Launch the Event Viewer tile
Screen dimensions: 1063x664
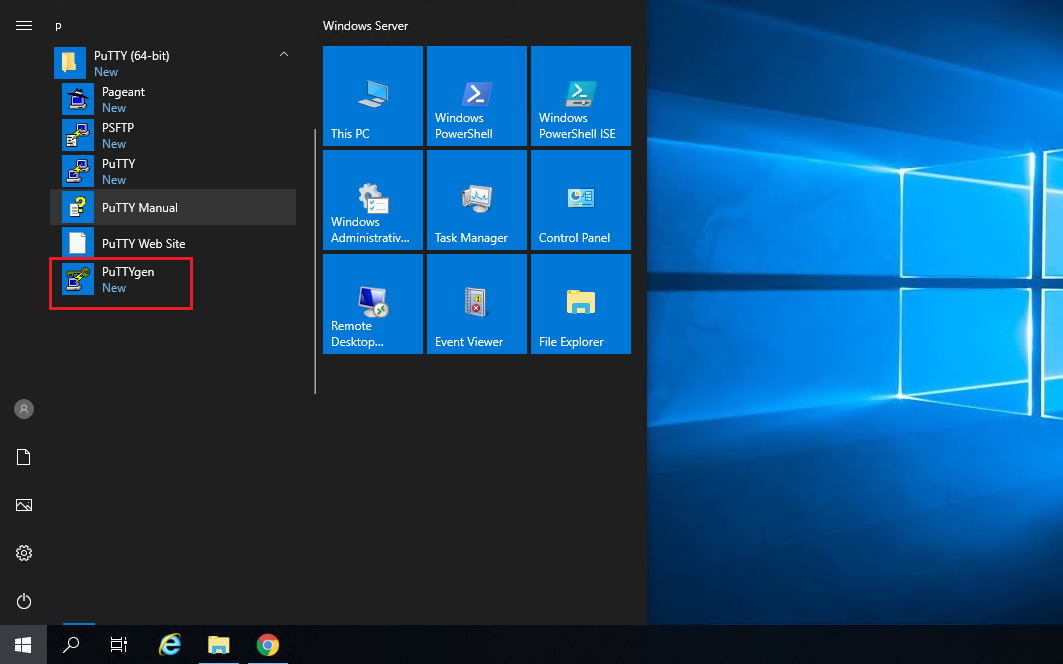(x=477, y=304)
